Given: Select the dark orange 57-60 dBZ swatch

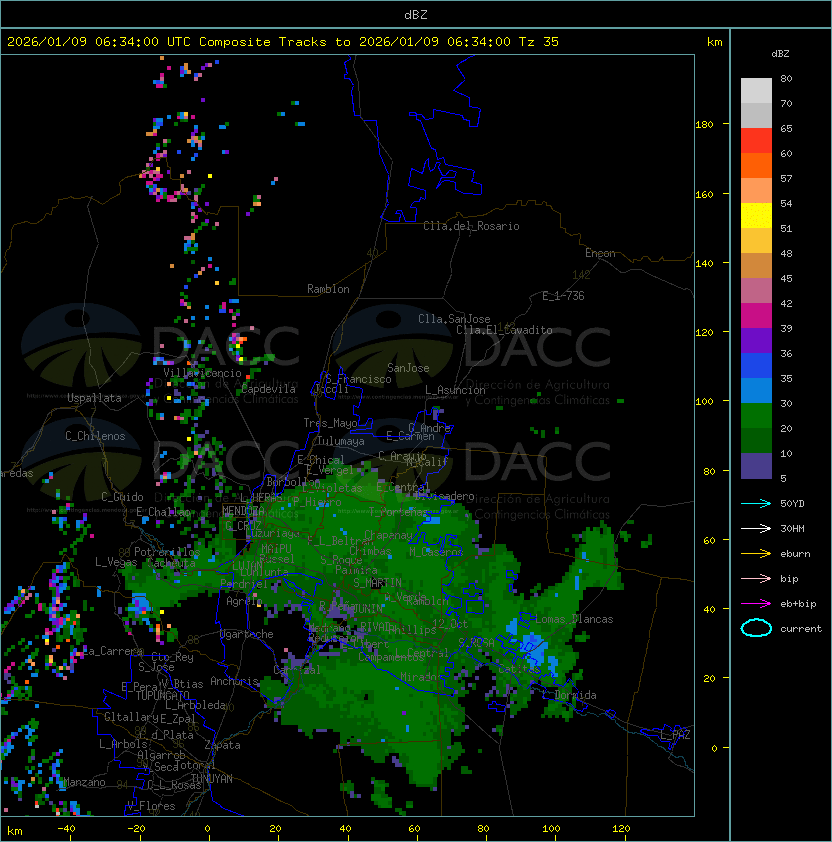Looking at the screenshot, I should (x=756, y=165).
